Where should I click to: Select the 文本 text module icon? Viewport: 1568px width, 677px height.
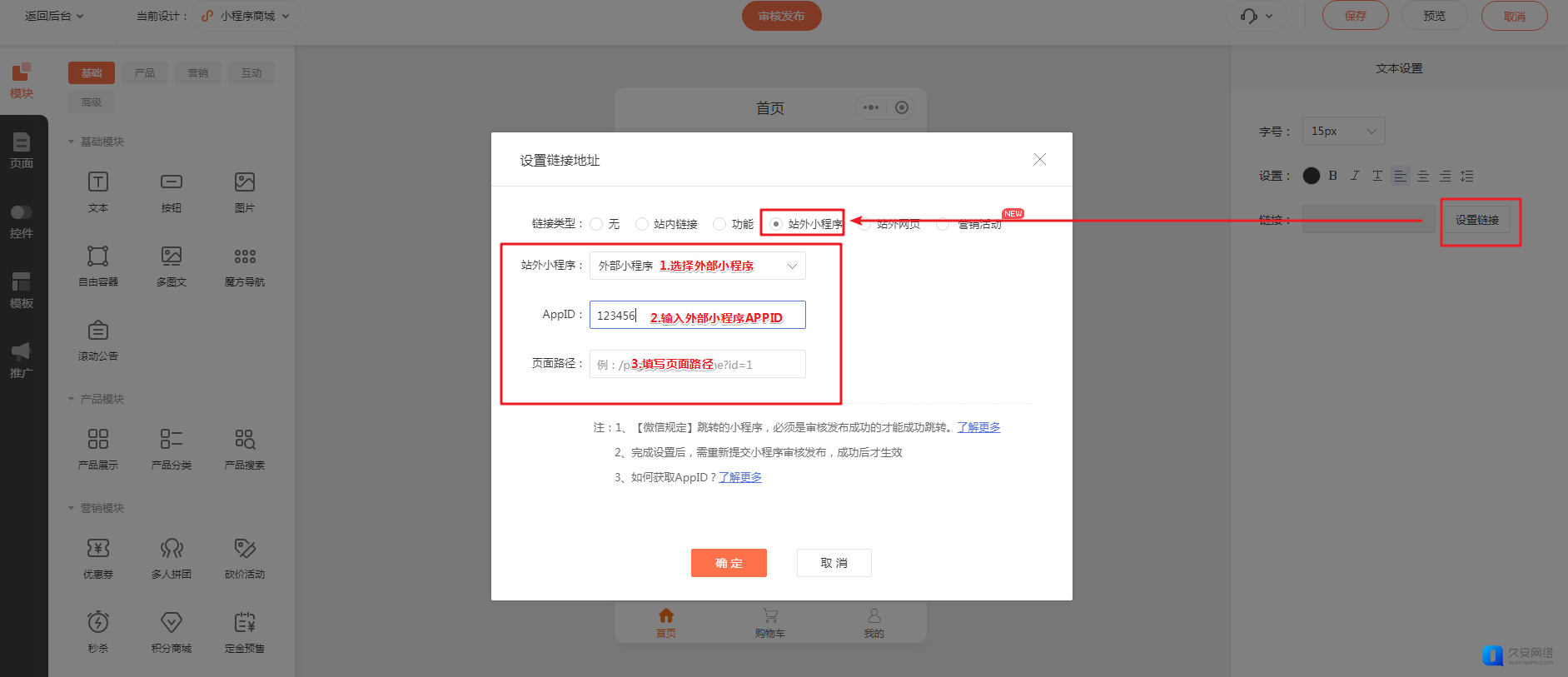tap(98, 182)
